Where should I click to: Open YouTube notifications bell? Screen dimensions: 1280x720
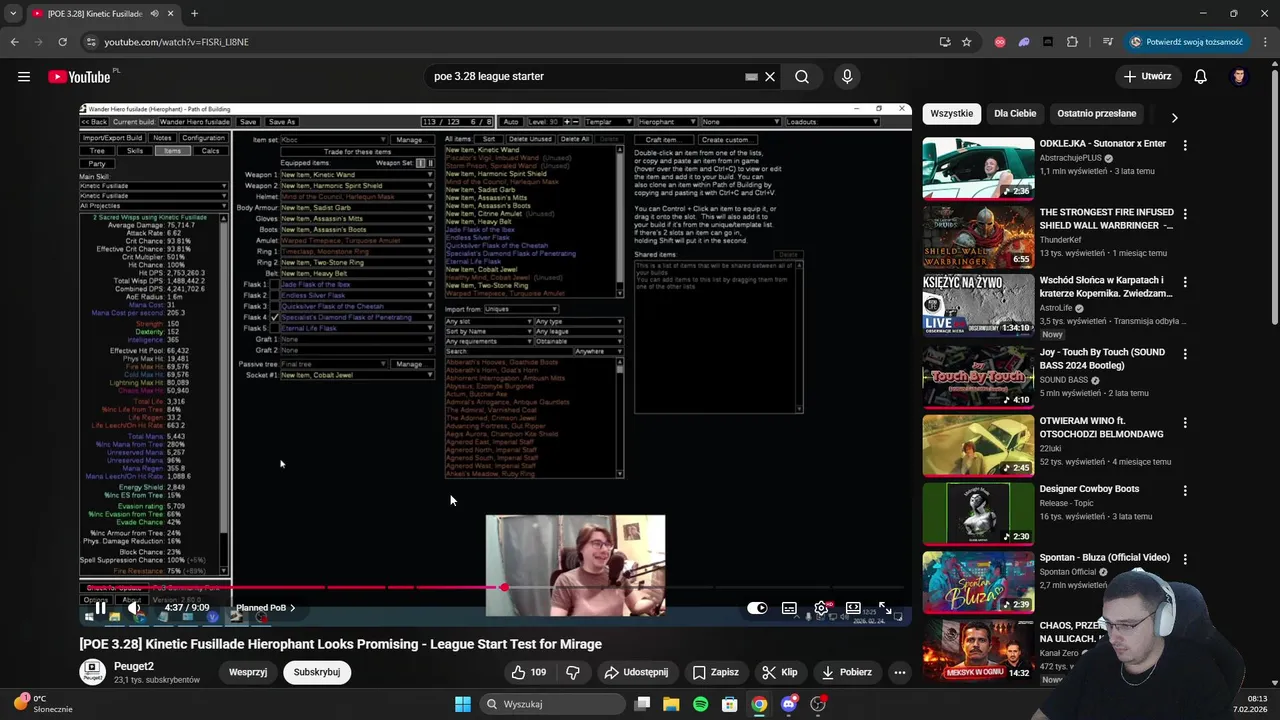[1201, 77]
